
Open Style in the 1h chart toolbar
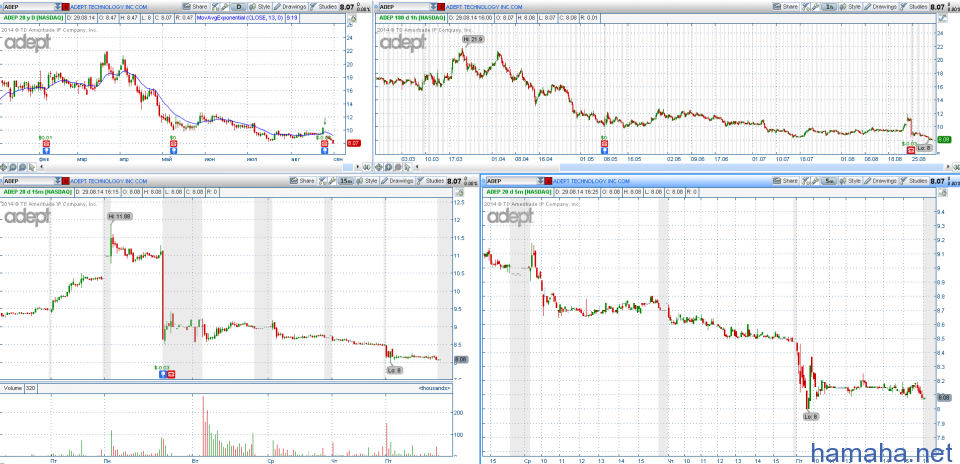tap(850, 6)
